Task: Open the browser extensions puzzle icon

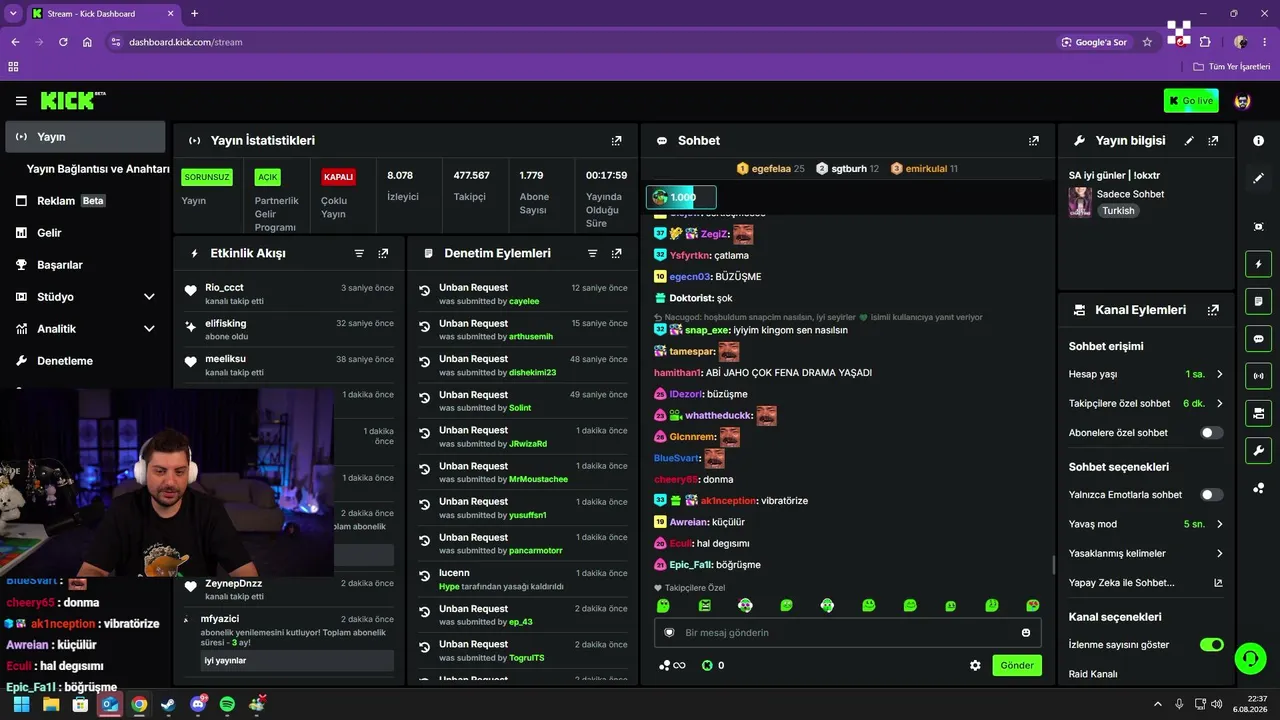Action: [x=1205, y=42]
